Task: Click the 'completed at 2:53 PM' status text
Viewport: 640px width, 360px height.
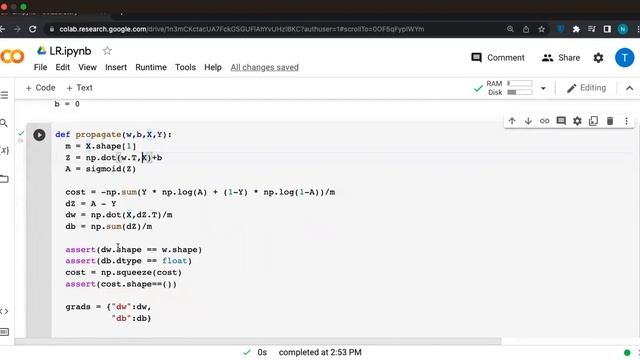Action: click(320, 352)
